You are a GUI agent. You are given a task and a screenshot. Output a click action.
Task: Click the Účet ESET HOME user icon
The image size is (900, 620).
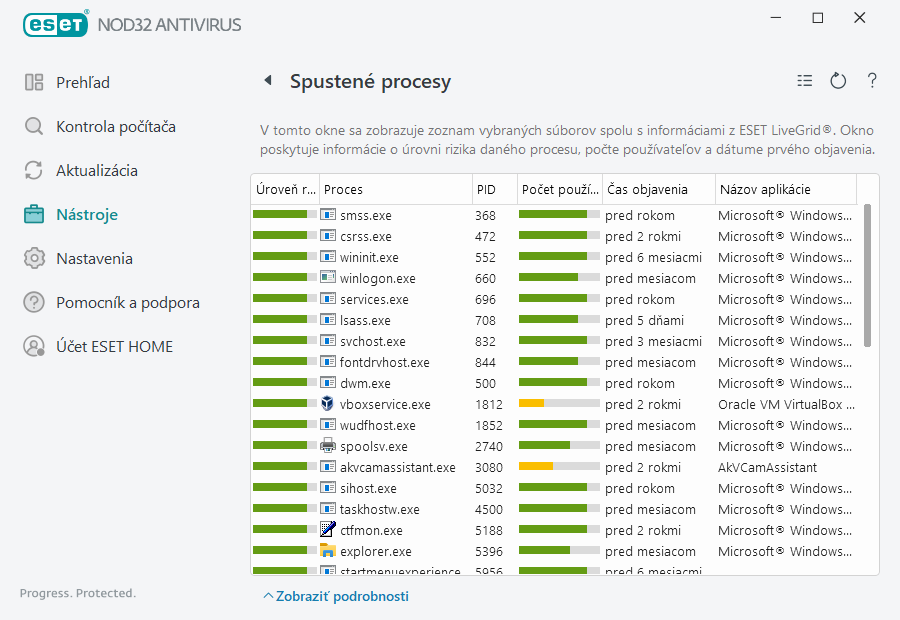tap(34, 347)
